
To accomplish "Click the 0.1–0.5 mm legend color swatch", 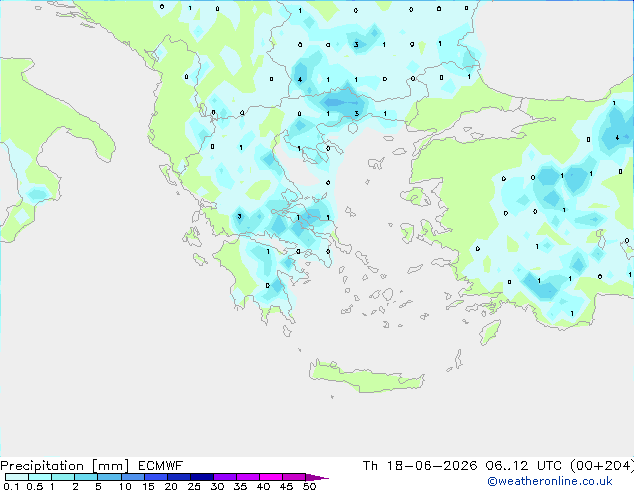I will [x=17, y=477].
